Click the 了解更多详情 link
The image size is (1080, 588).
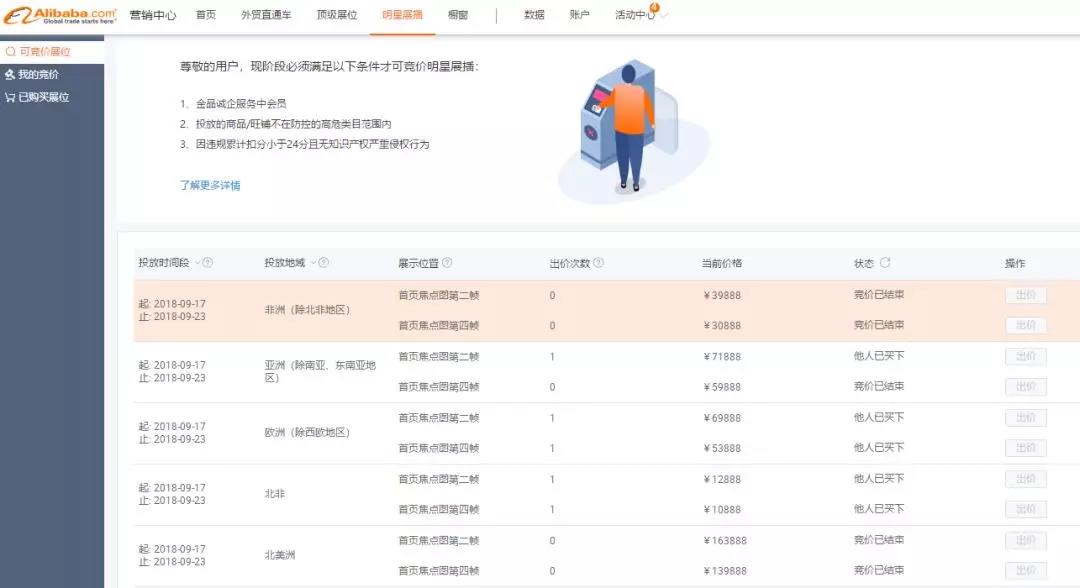click(x=210, y=185)
